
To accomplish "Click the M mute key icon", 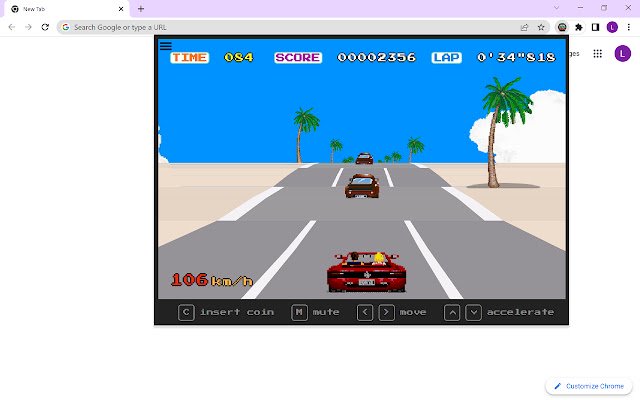I will 300,313.
